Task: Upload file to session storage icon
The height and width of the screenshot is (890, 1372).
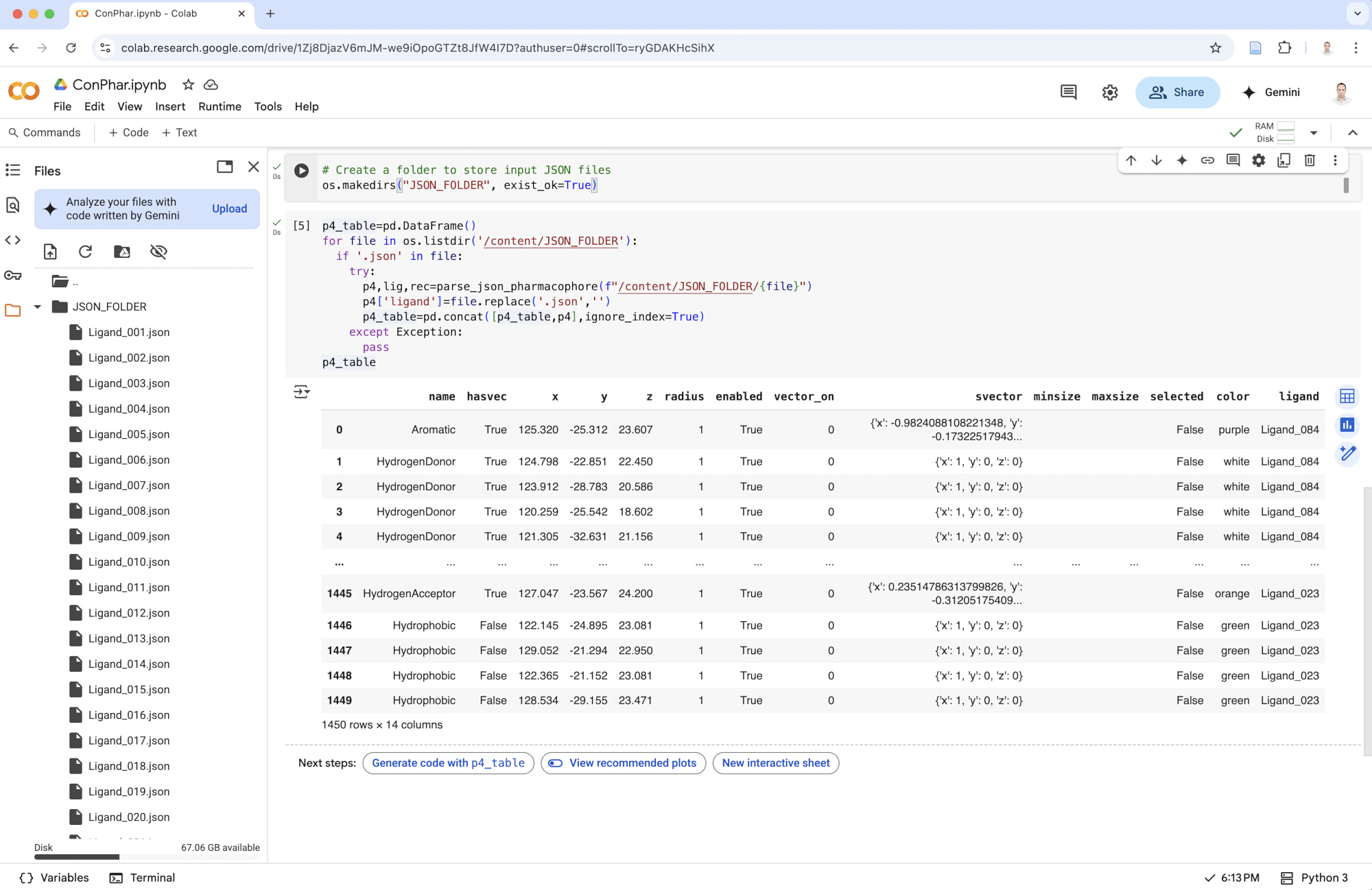Action: [50, 252]
